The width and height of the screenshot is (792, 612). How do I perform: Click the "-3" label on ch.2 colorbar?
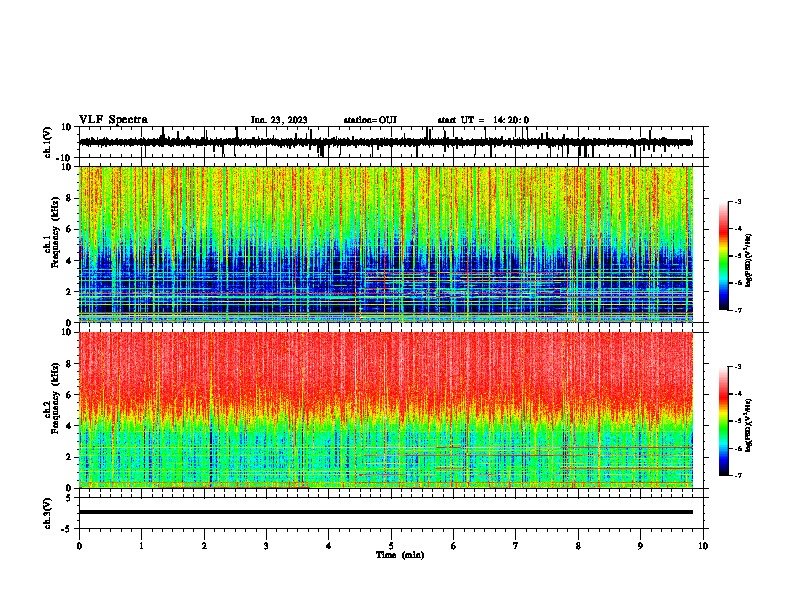click(x=738, y=367)
